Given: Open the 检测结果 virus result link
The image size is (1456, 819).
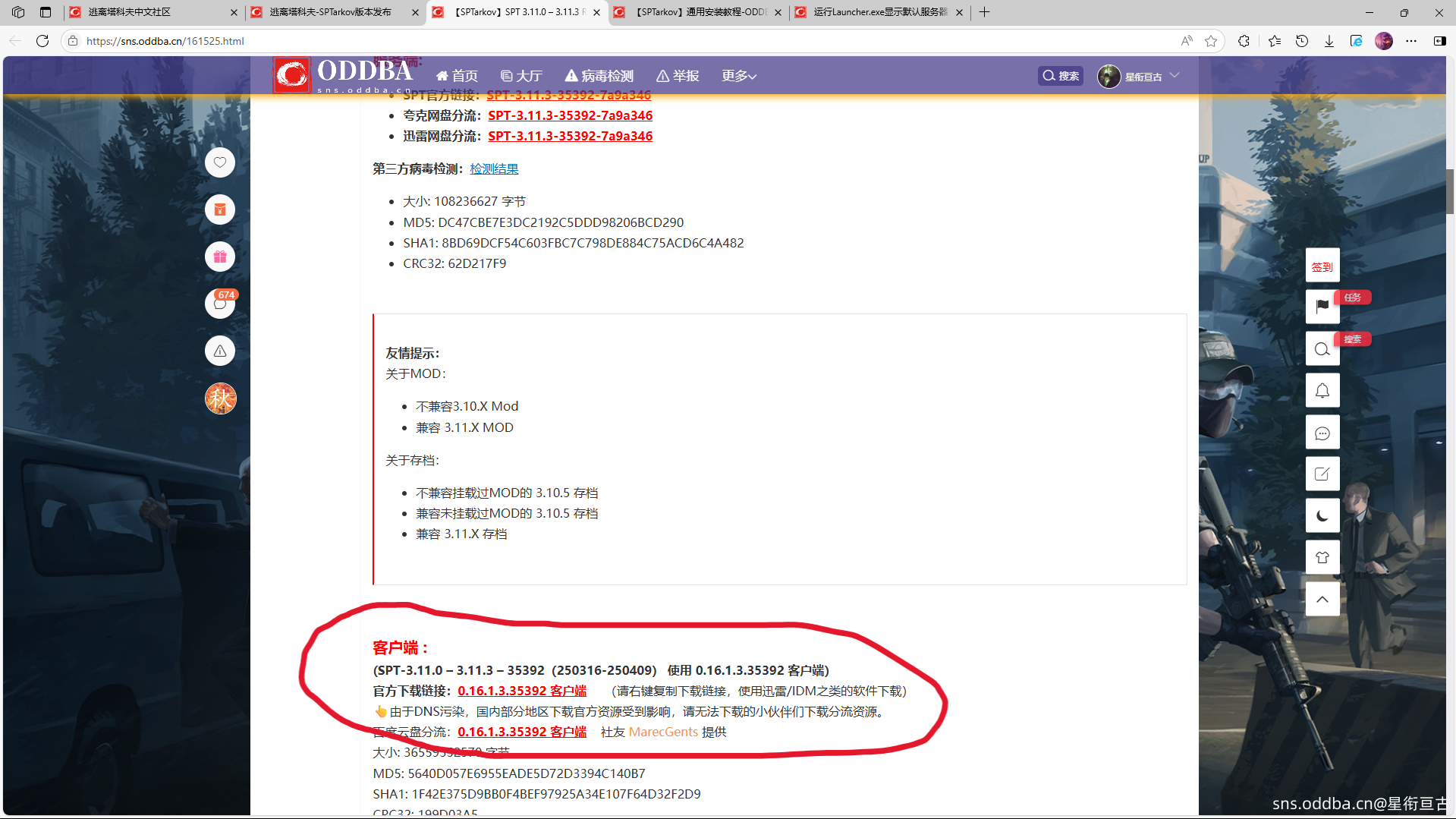Looking at the screenshot, I should tap(494, 169).
